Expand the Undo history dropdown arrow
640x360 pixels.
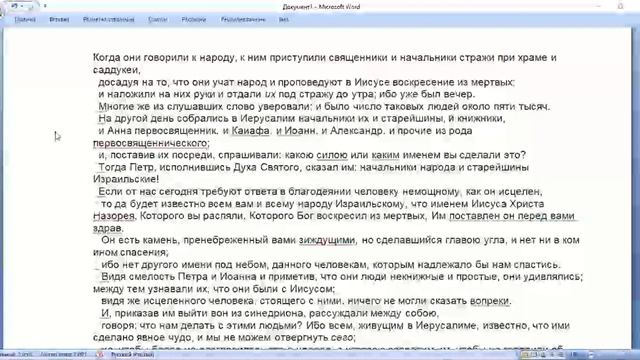pos(22,6)
